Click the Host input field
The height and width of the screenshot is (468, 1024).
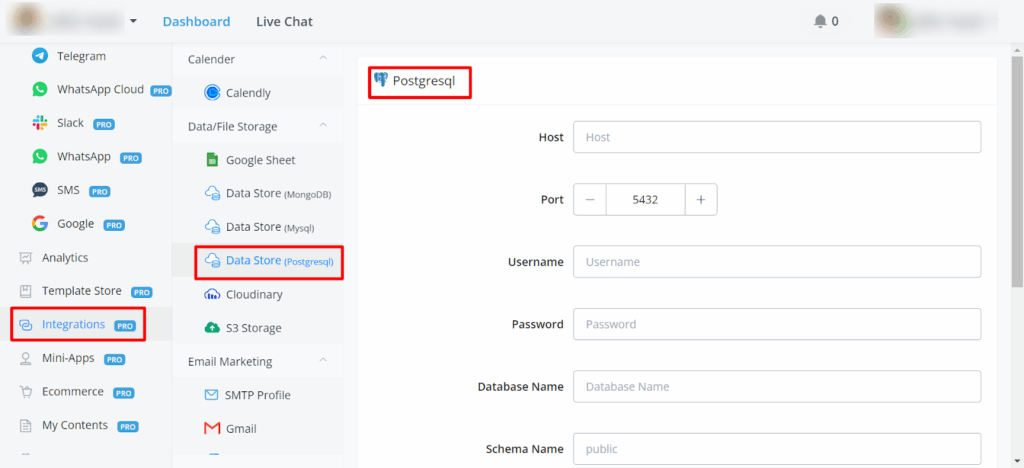coord(776,137)
